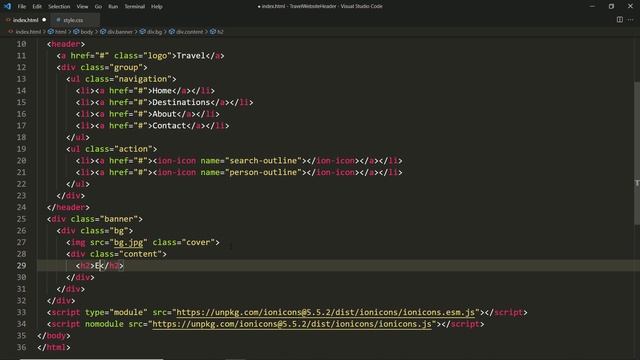Switch to the index.html tab
The image size is (640, 360).
[x=25, y=20]
